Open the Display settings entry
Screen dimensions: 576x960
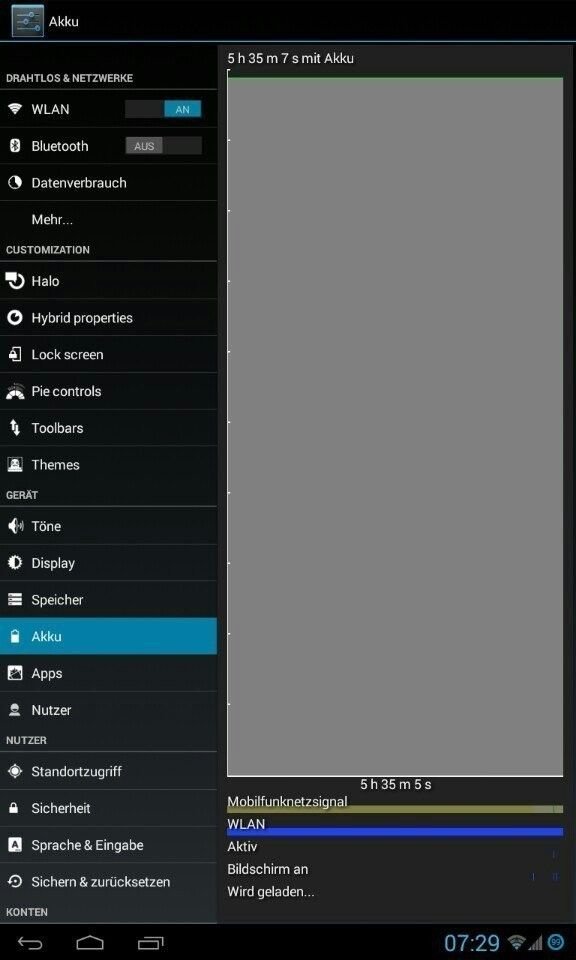point(108,563)
